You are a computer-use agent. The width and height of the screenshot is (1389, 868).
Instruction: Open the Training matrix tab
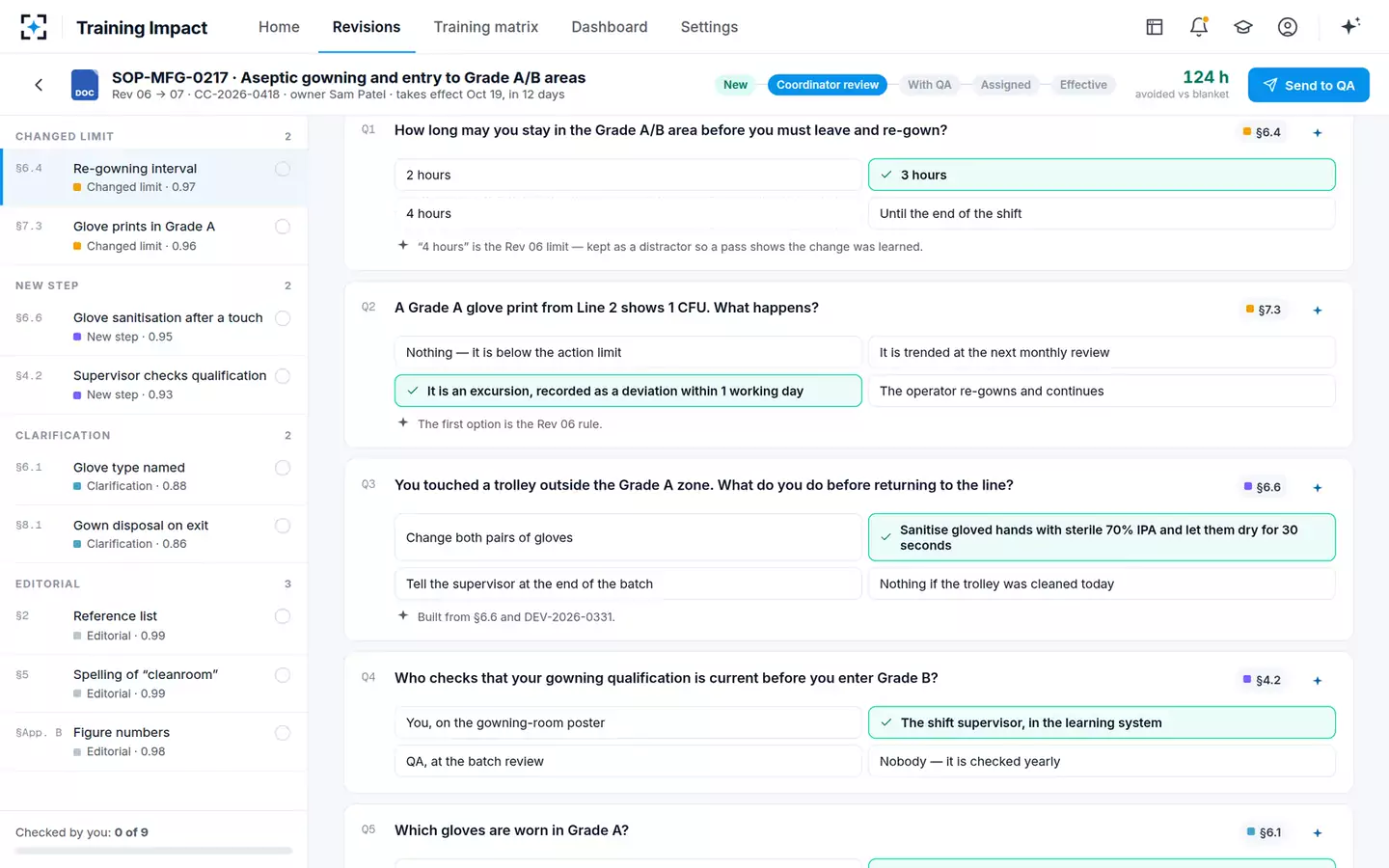(x=486, y=27)
